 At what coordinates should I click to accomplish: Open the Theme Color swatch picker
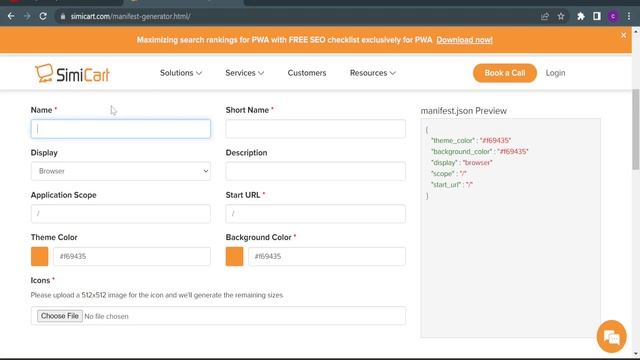tap(40, 256)
